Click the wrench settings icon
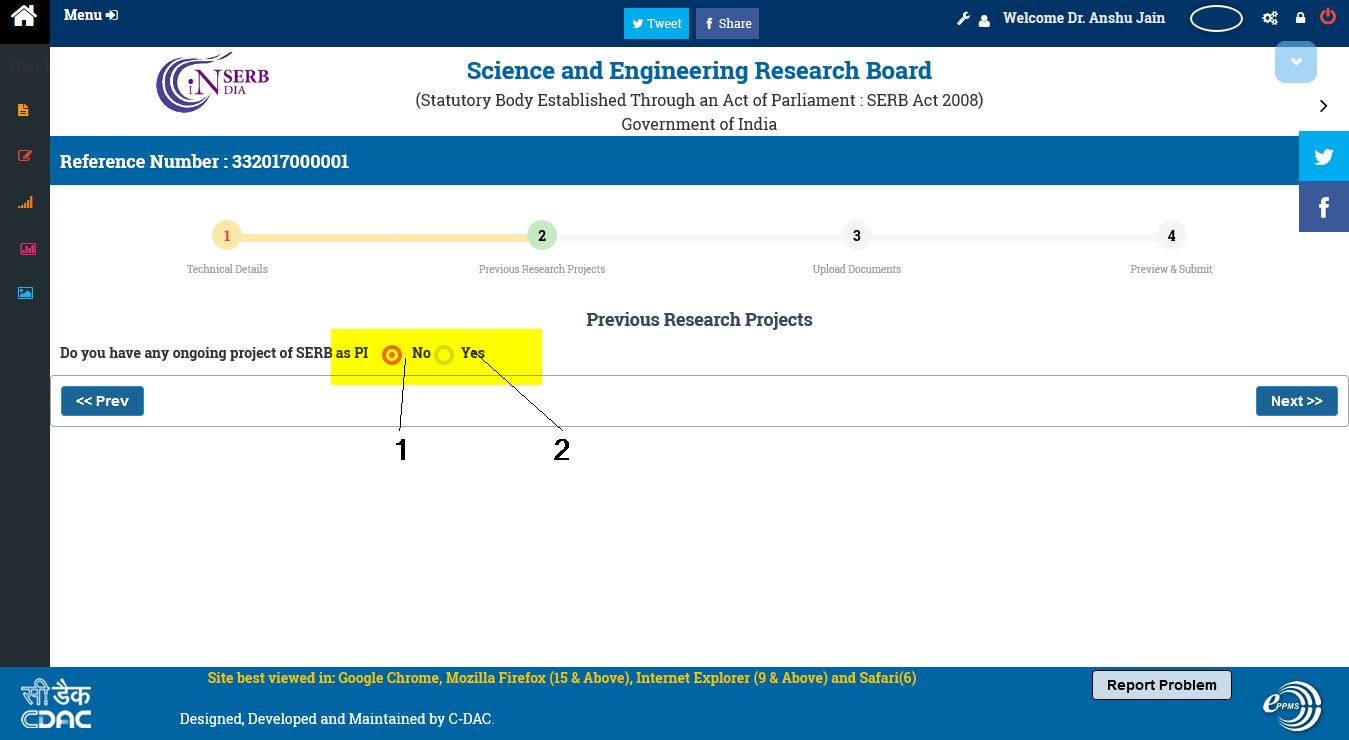This screenshot has width=1349, height=740. pyautogui.click(x=964, y=18)
